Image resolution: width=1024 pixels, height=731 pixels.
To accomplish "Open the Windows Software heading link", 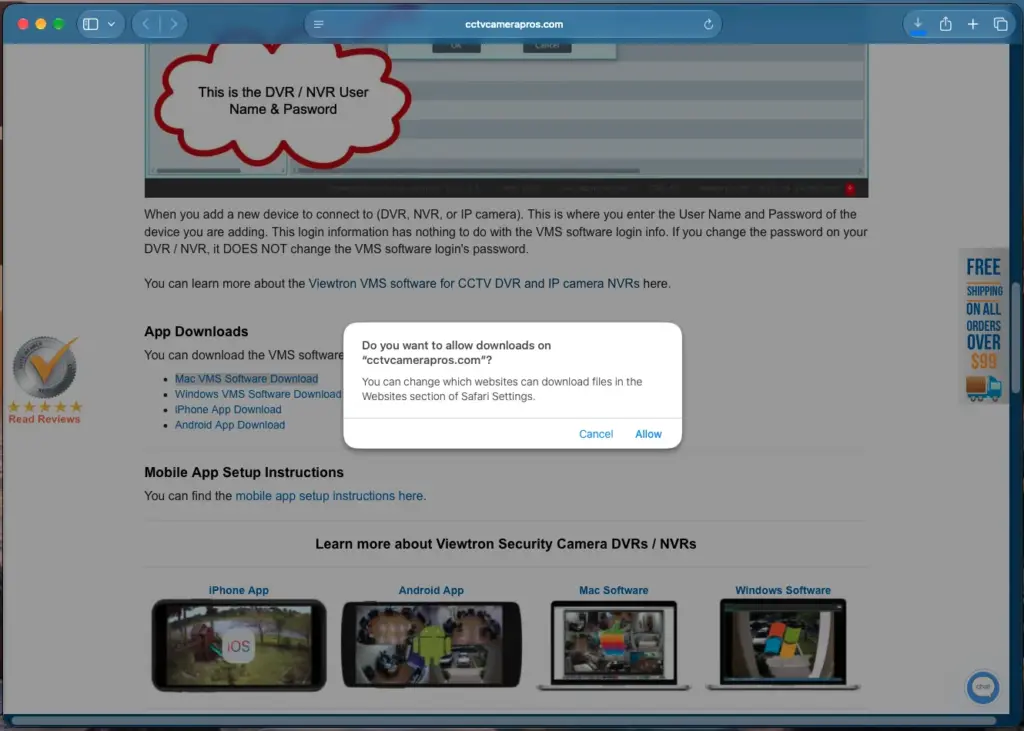I will pos(783,590).
